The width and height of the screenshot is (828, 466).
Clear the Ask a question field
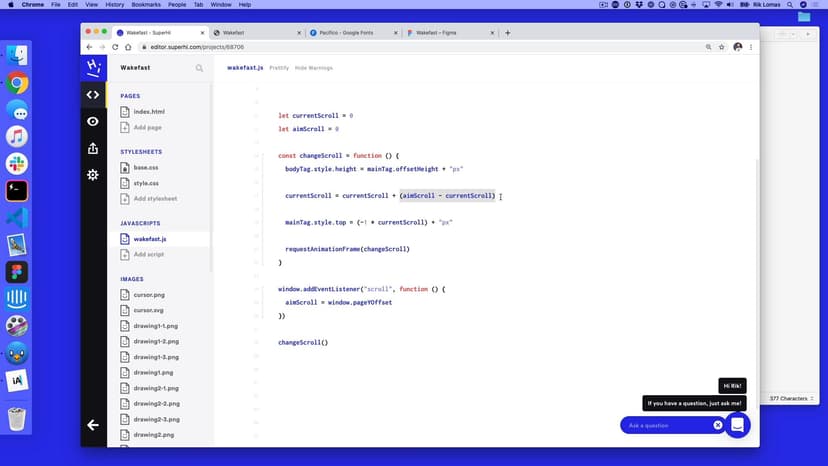(x=717, y=425)
